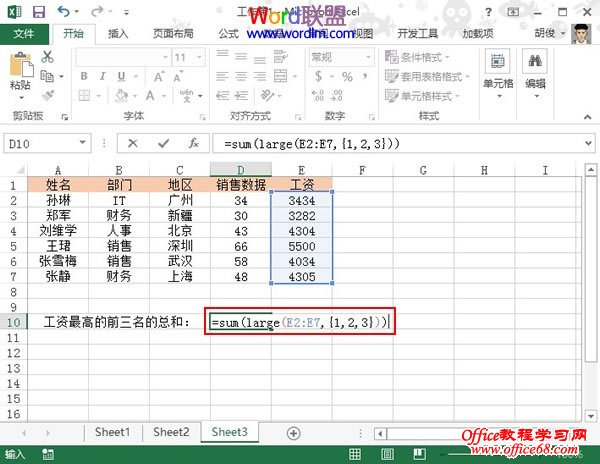Viewport: 600px width, 464px height.
Task: Click the Cancel X button in formula bar
Action: (x=132, y=143)
